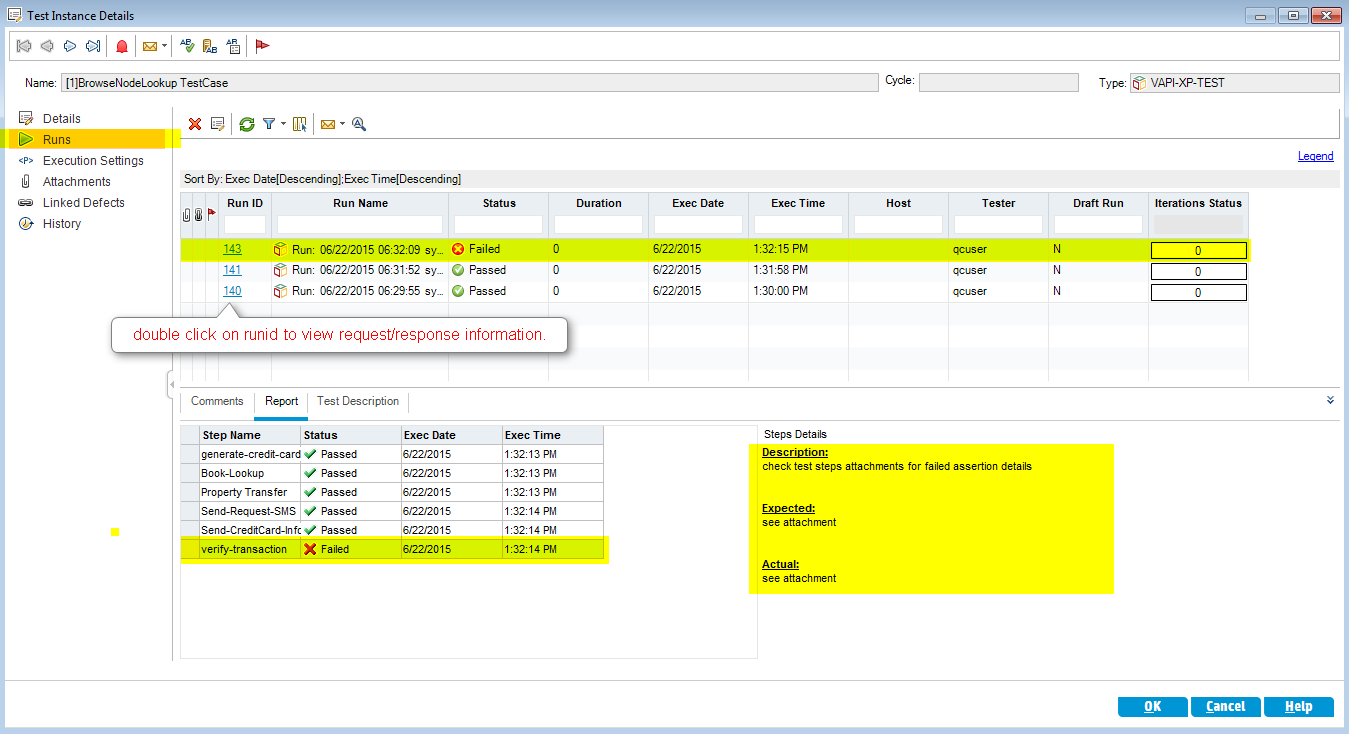Click the red Alerts bell icon
The image size is (1349, 734).
coord(122,46)
